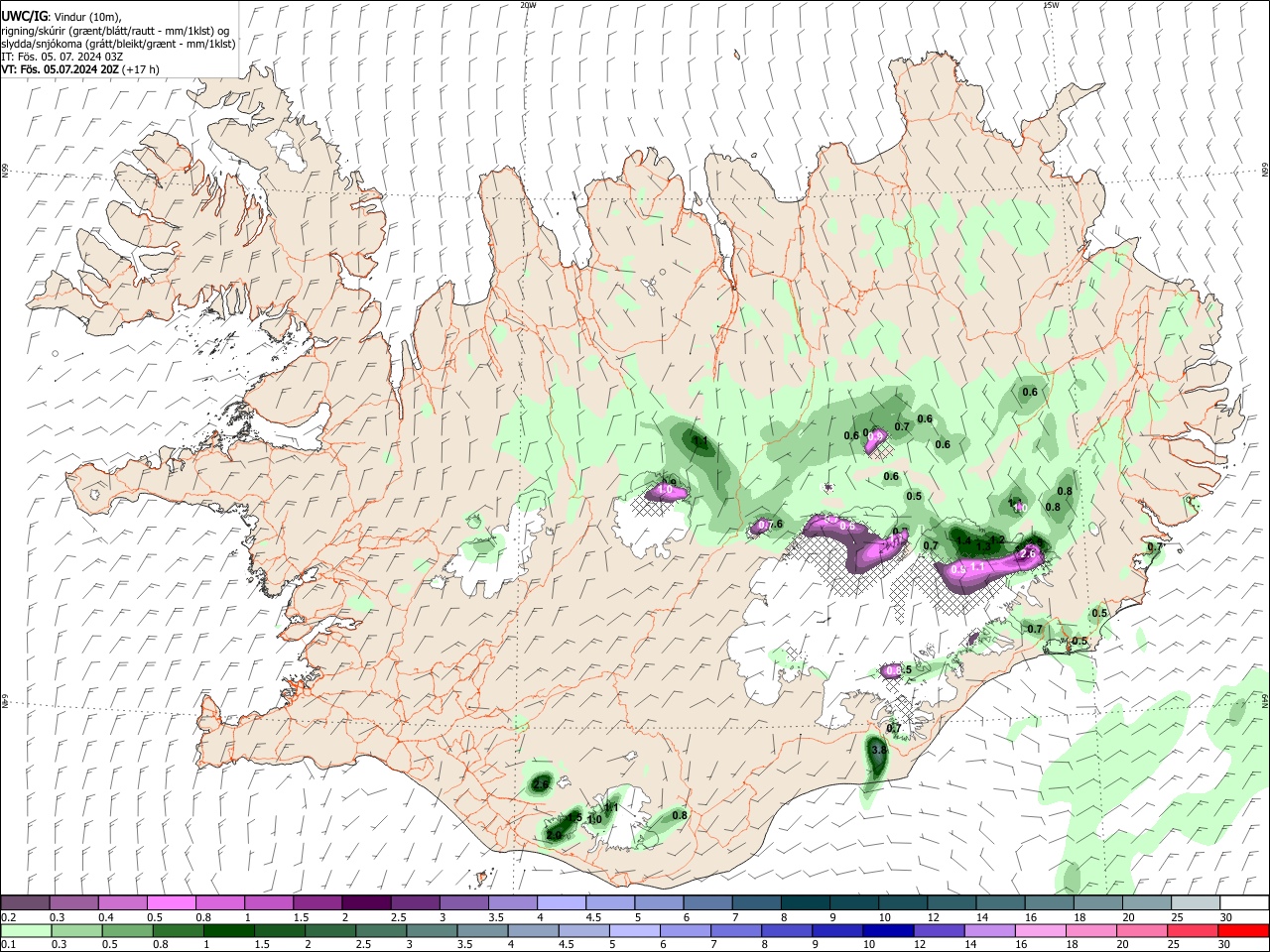The width and height of the screenshot is (1270, 952).
Task: Click the 1.4 precipitation value label
Action: pyautogui.click(x=963, y=541)
